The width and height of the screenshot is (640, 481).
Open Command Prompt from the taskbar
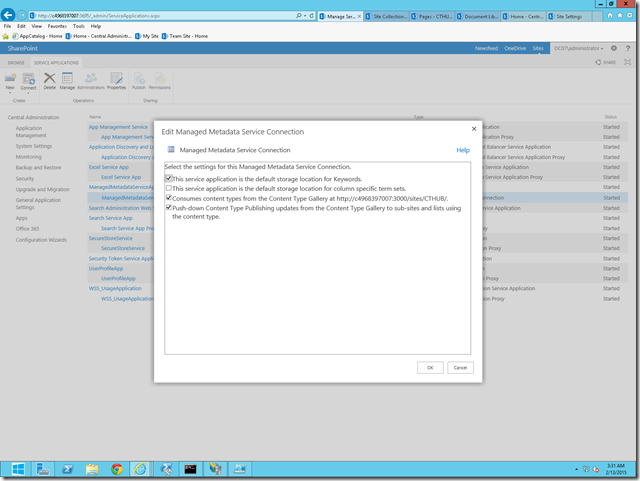[190, 470]
